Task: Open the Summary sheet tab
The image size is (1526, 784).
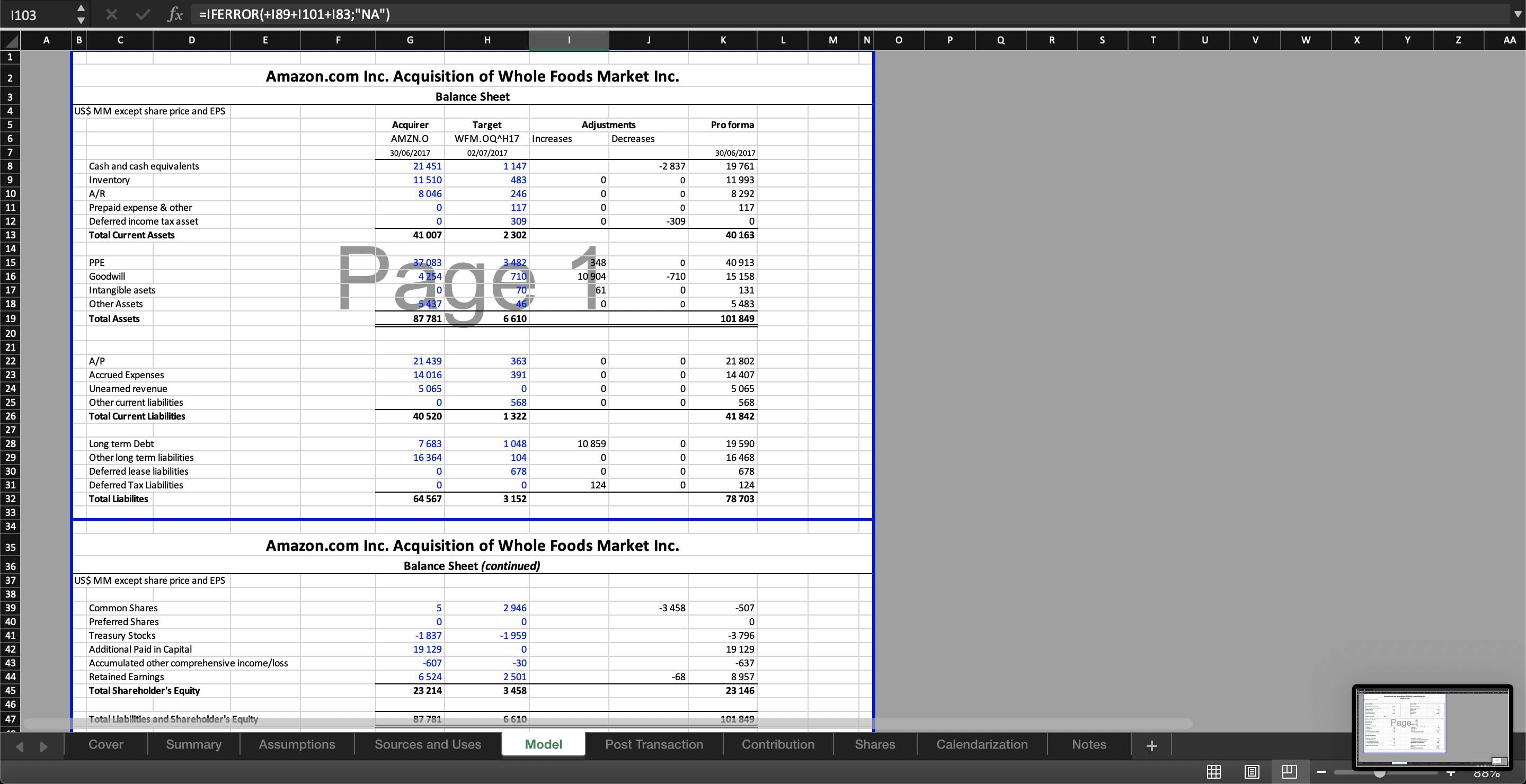Action: [194, 744]
